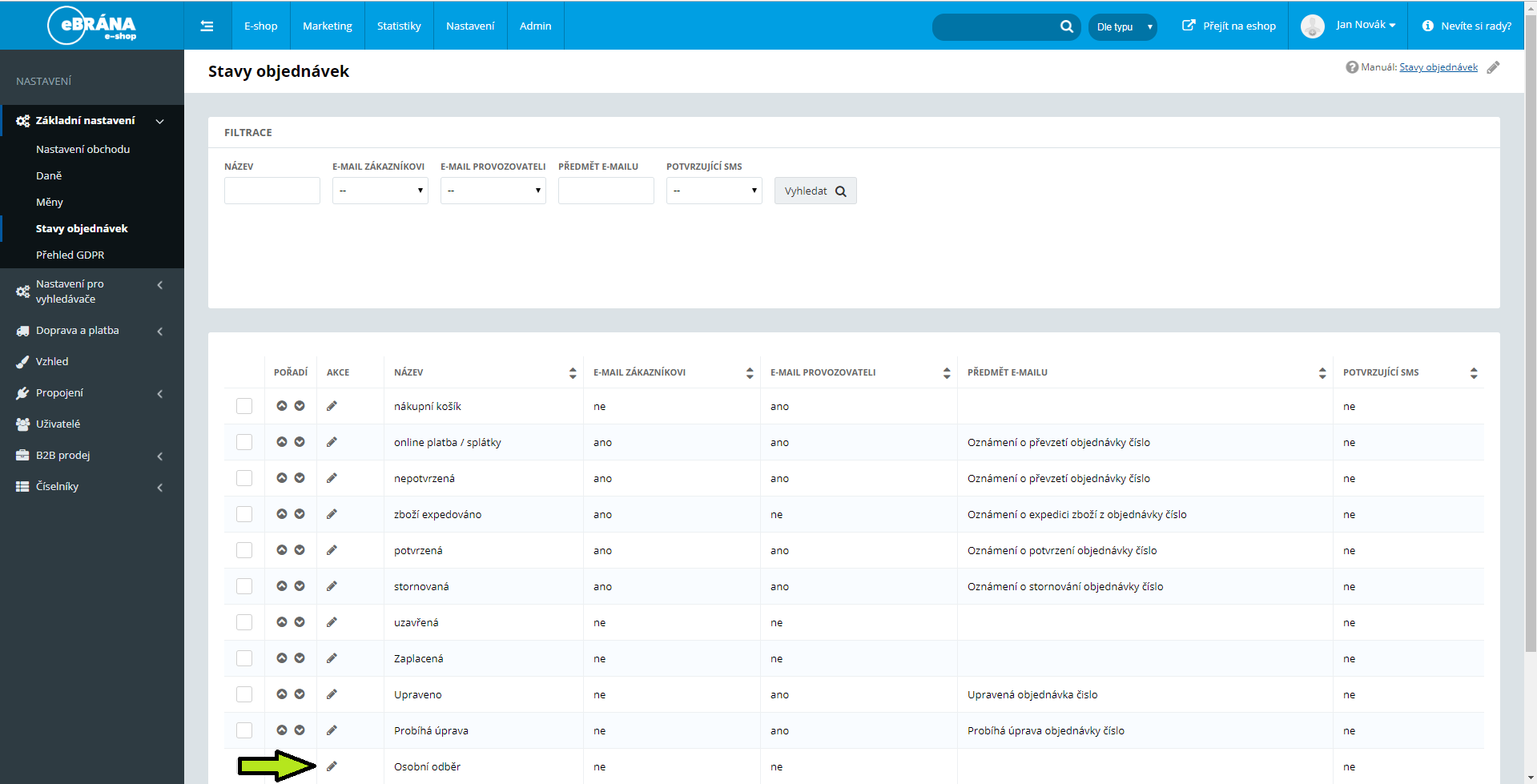This screenshot has width=1537, height=784.
Task: Edit the 'nákupní košík' status with pencil
Action: click(332, 406)
